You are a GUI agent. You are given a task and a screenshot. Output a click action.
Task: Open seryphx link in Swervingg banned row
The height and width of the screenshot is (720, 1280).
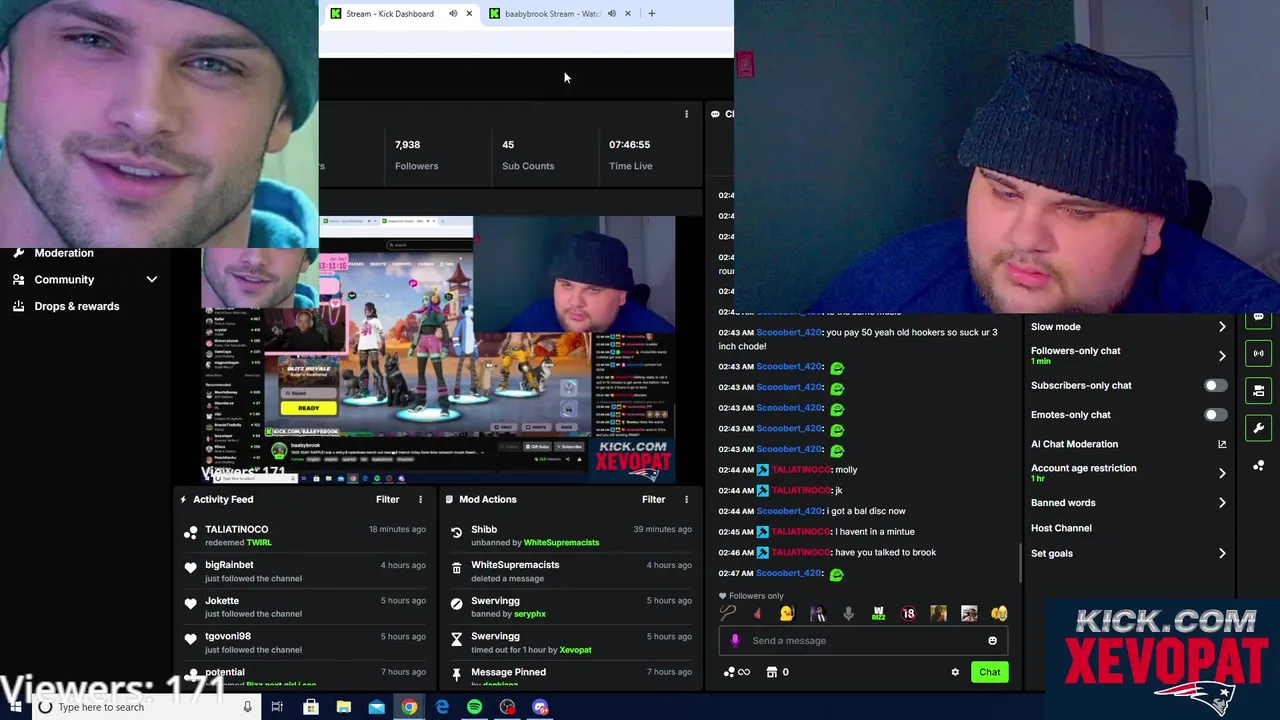click(530, 614)
